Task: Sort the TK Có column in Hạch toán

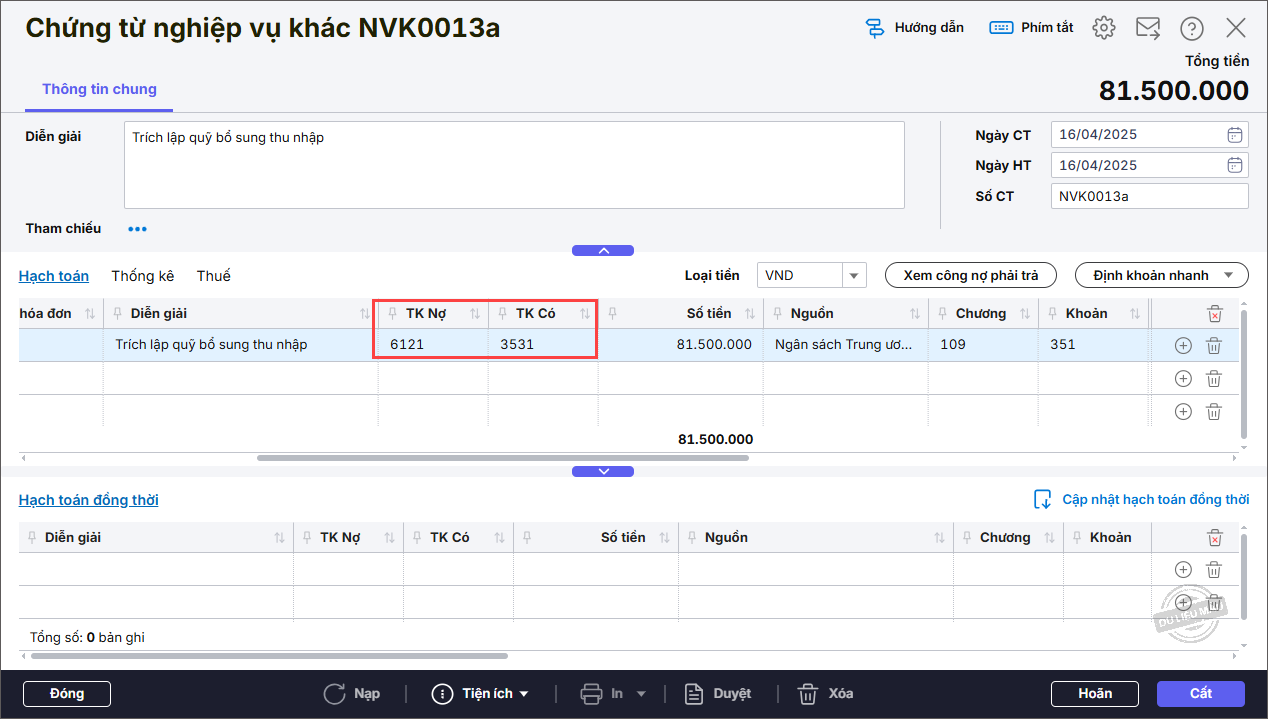Action: click(x=585, y=314)
